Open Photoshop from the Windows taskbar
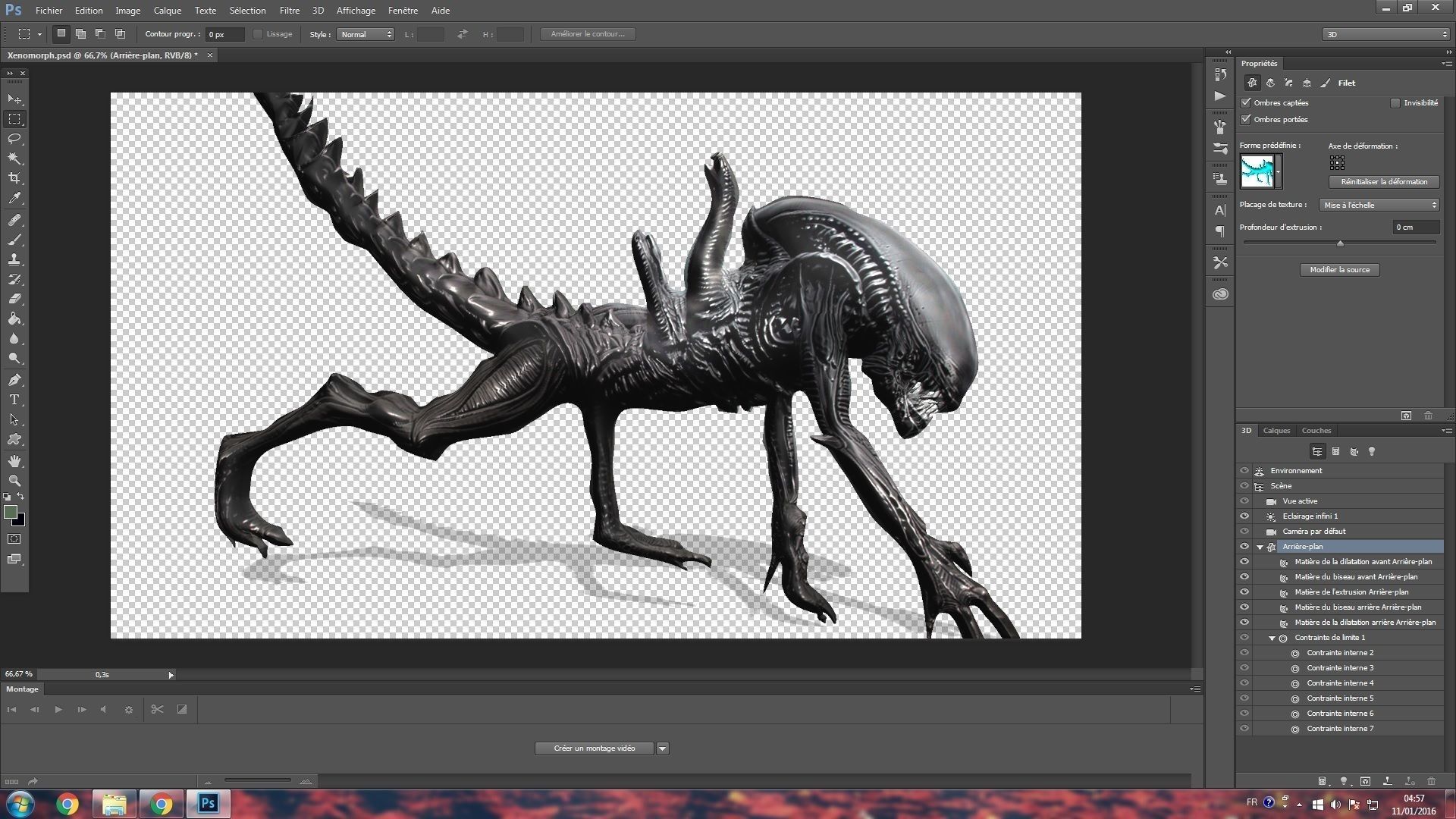The width and height of the screenshot is (1456, 819). click(x=208, y=804)
